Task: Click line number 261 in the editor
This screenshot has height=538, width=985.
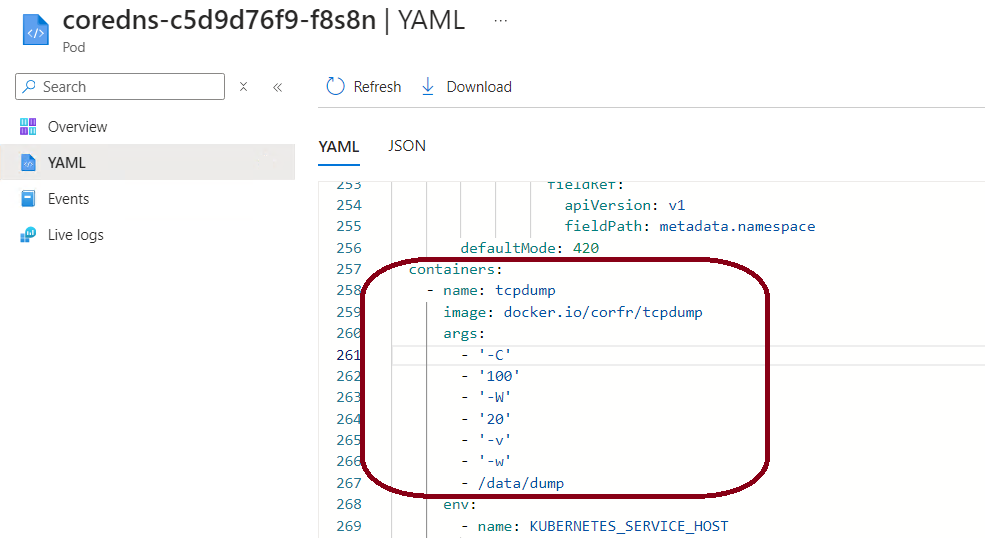Action: 348,355
